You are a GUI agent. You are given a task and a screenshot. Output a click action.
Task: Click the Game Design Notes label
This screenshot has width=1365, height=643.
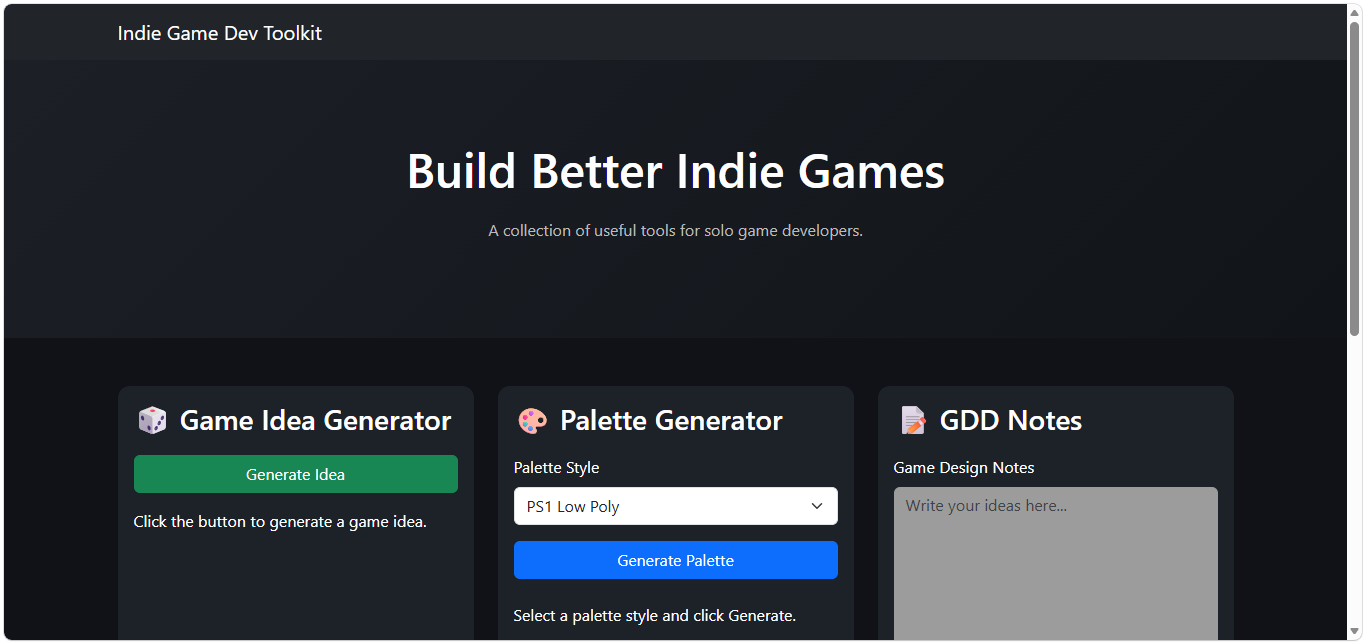click(964, 467)
